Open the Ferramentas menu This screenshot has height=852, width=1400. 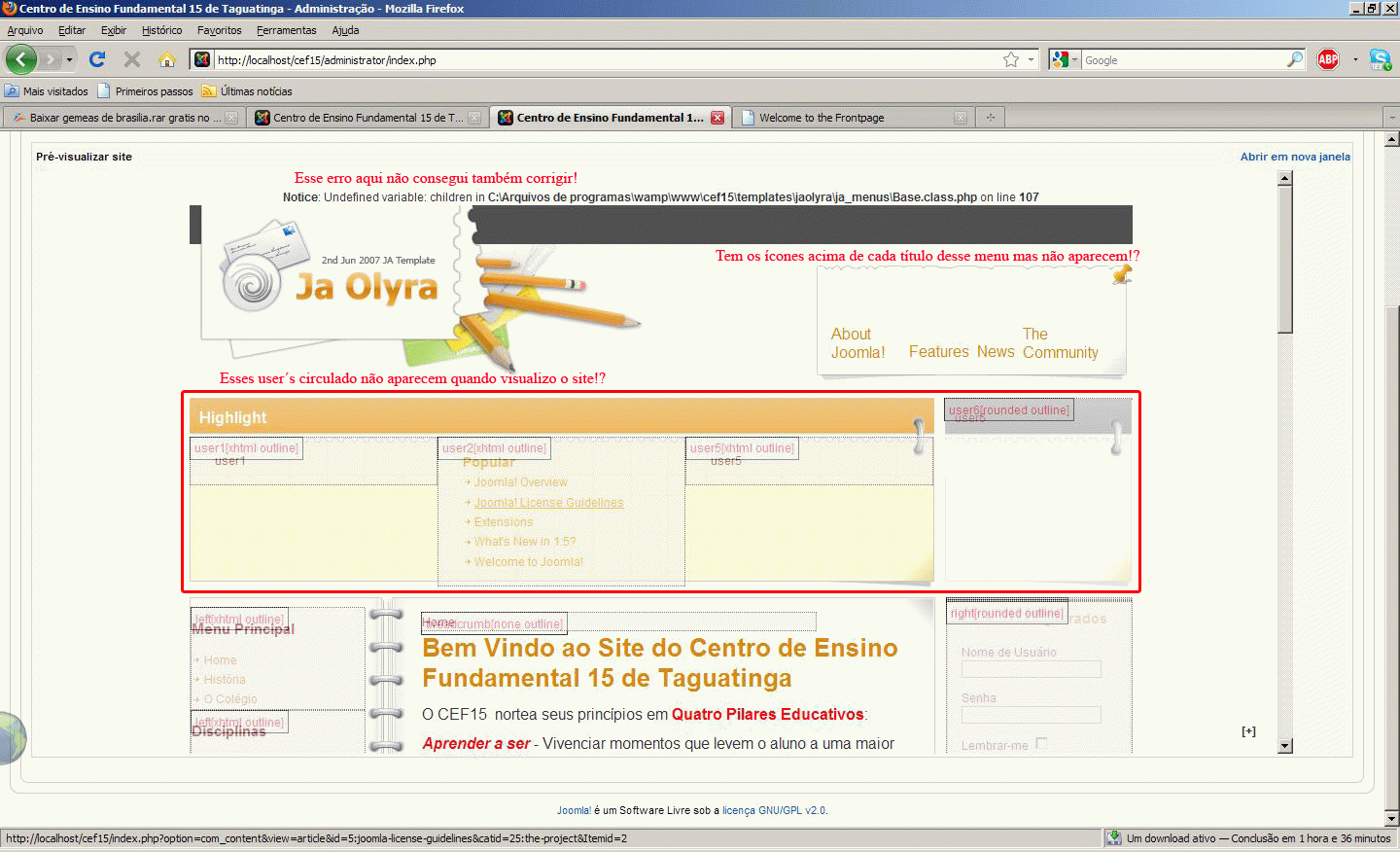tap(286, 30)
